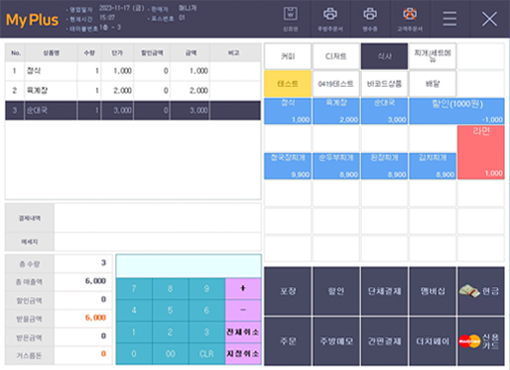Click the CLR key on keypad

coord(207,353)
